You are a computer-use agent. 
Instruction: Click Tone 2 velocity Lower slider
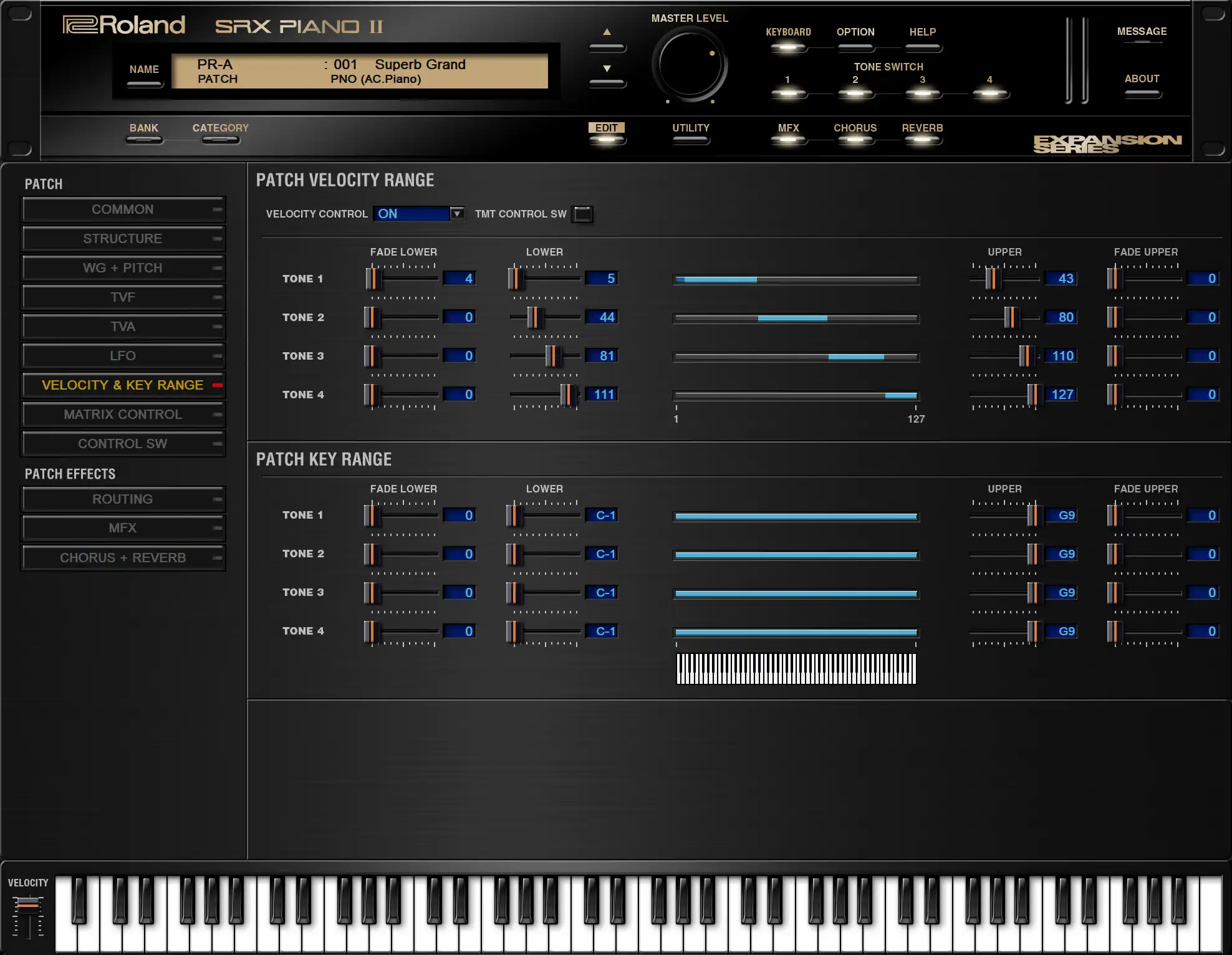pyautogui.click(x=534, y=317)
